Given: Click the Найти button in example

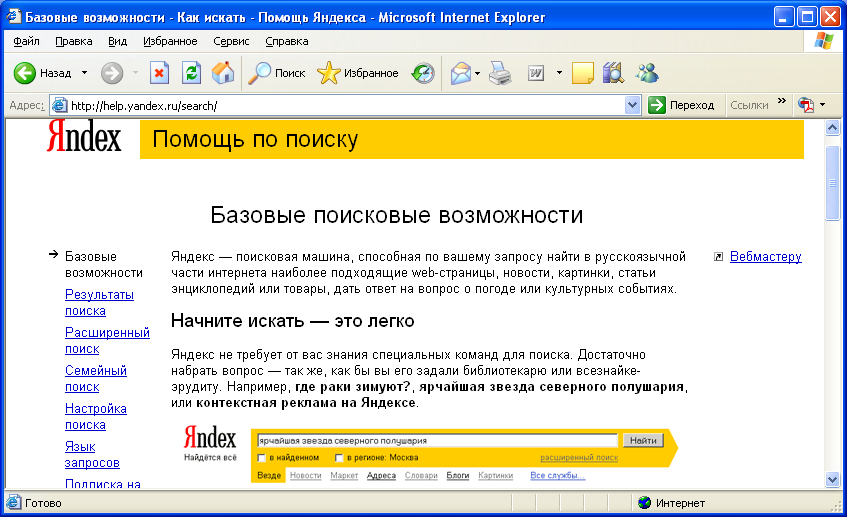Looking at the screenshot, I should click(643, 441).
